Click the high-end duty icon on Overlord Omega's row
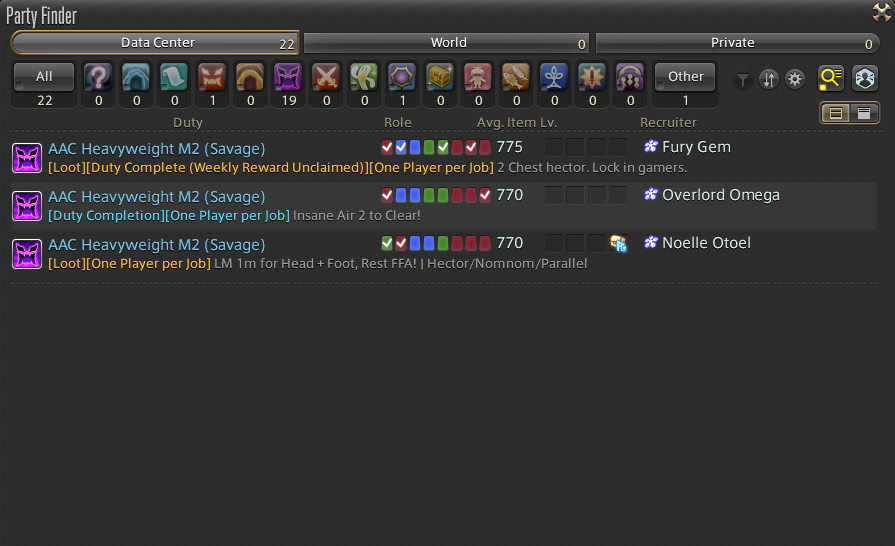 pos(27,206)
